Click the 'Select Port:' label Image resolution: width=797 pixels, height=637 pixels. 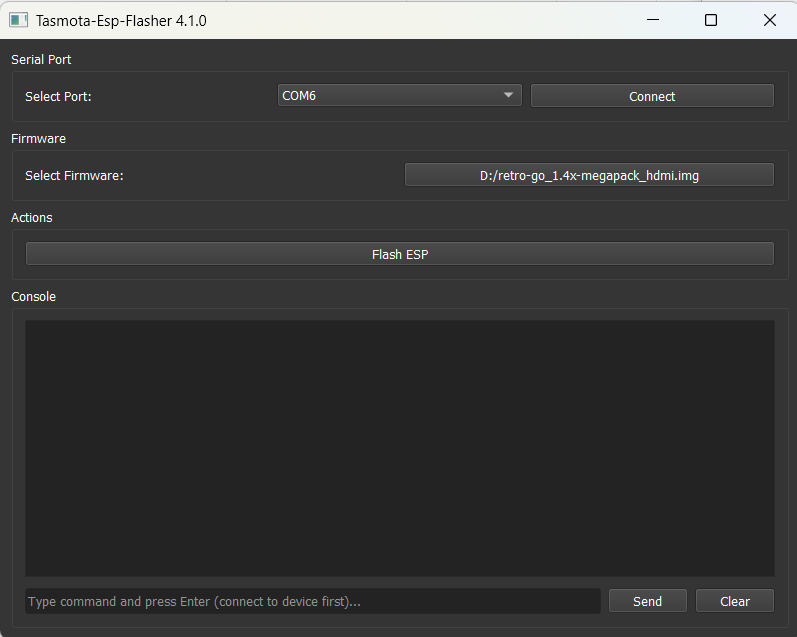(58, 97)
